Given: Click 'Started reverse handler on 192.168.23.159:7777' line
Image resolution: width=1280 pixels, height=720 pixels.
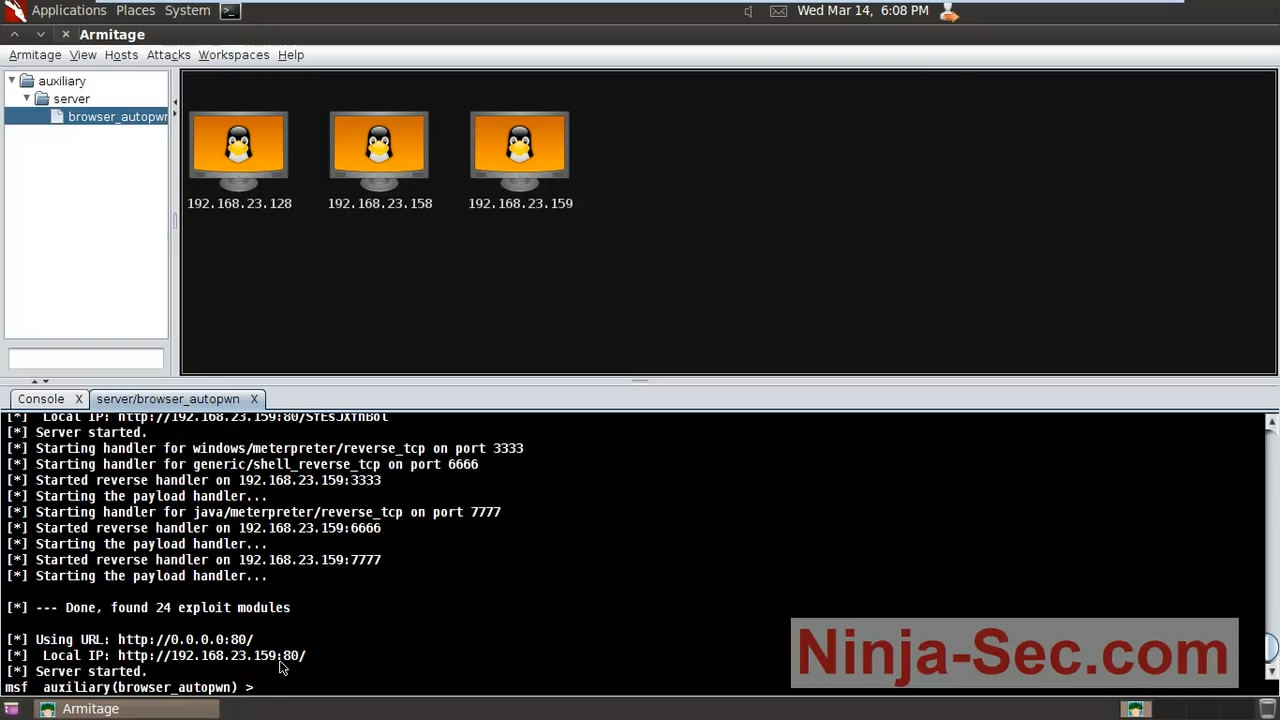Looking at the screenshot, I should pyautogui.click(x=193, y=560).
